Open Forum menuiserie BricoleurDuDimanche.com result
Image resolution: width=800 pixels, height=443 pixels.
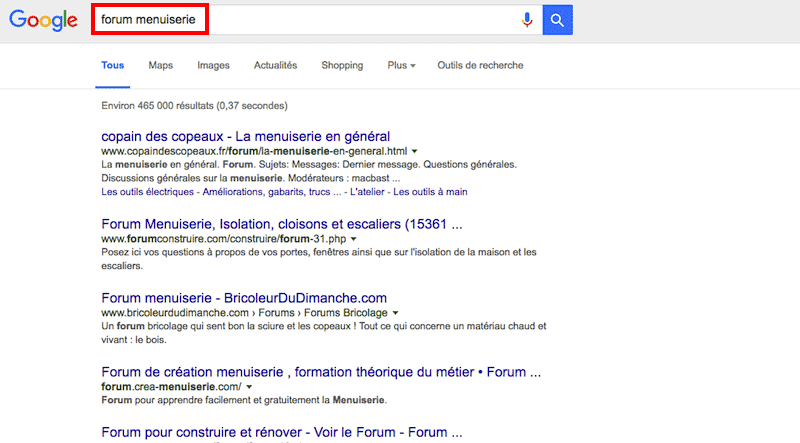coord(244,298)
